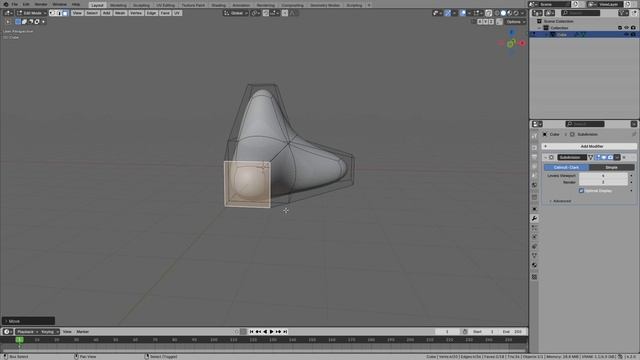The width and height of the screenshot is (640, 360).
Task: Click the Scene name field
Action: 554,4
